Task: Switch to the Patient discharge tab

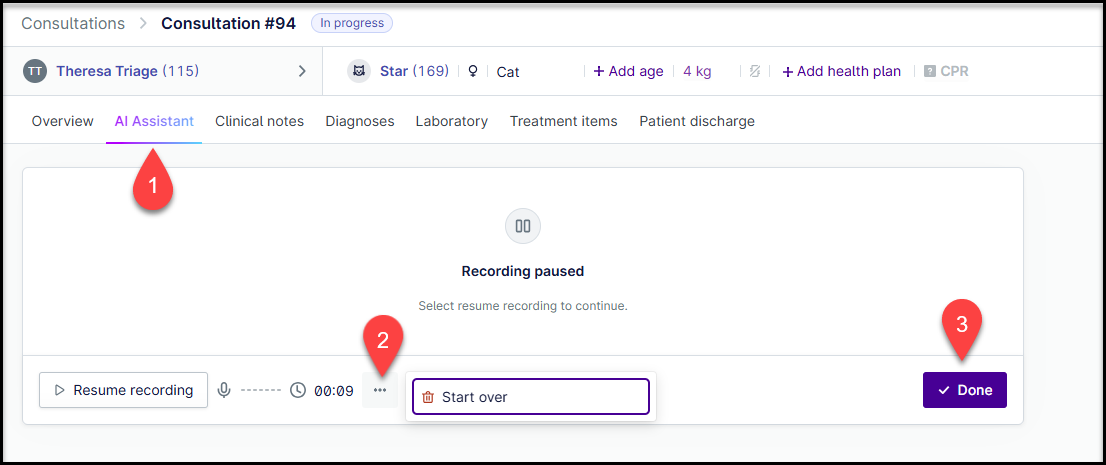Action: tap(697, 121)
